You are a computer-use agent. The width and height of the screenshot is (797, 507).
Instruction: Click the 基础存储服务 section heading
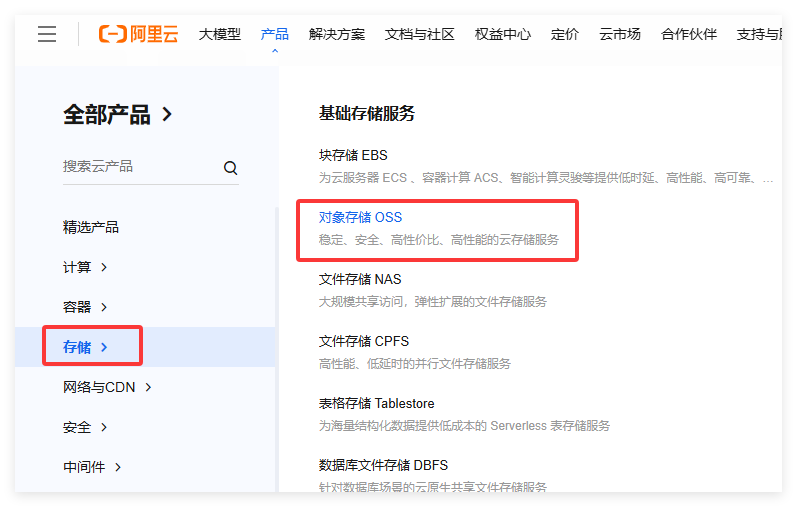[x=366, y=113]
